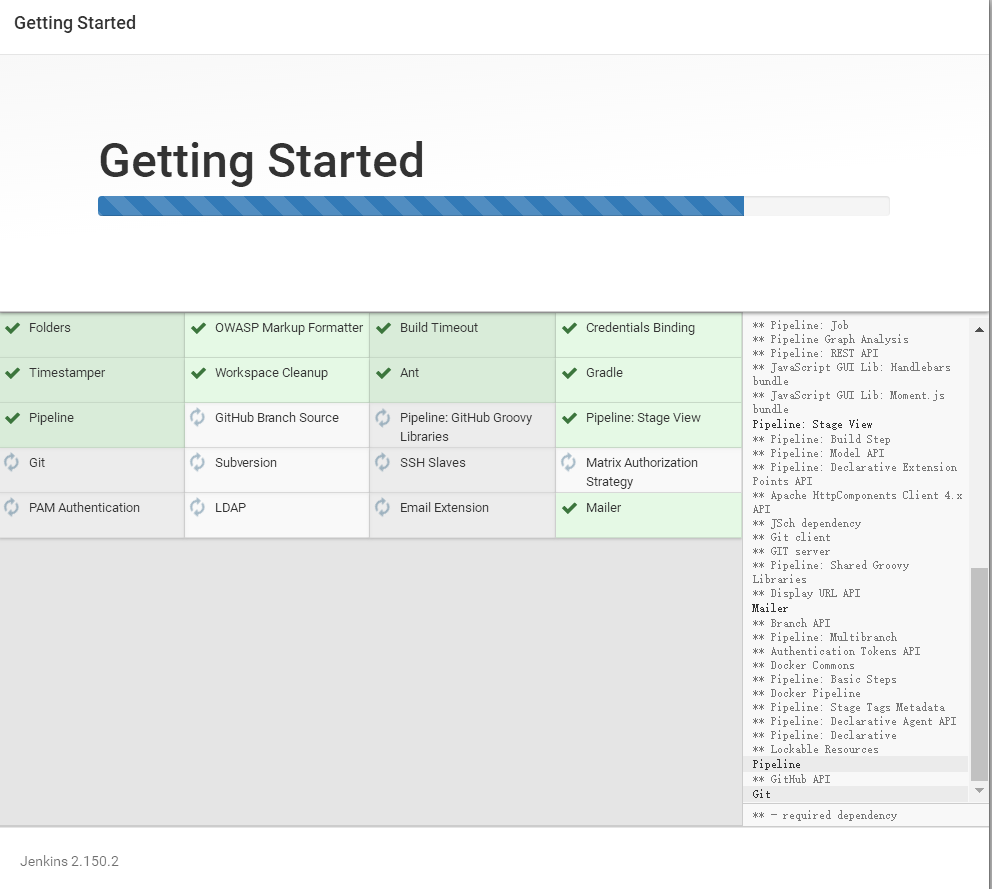Click the Mailer checkmark icon
This screenshot has height=889, width=992.
[569, 507]
